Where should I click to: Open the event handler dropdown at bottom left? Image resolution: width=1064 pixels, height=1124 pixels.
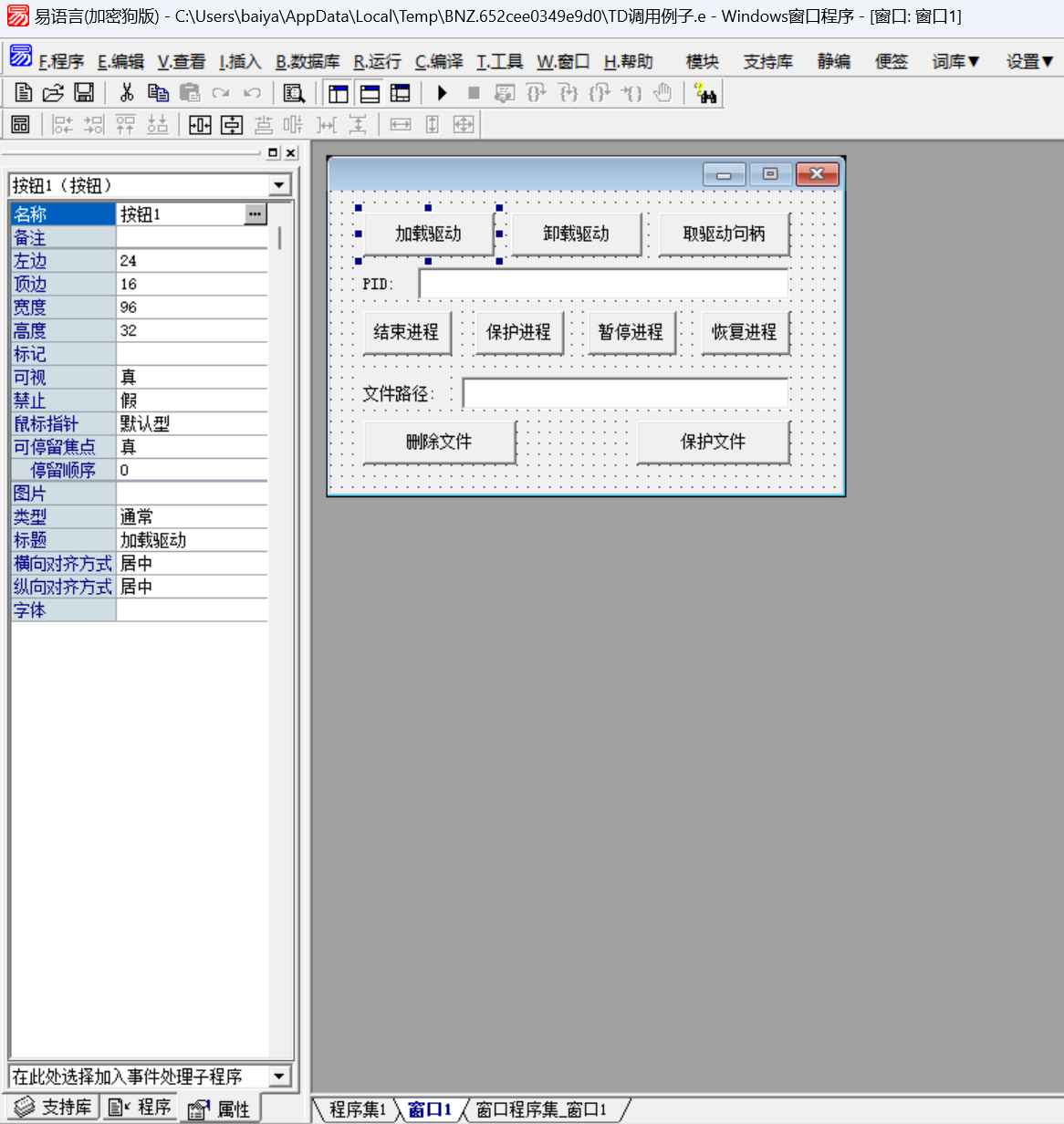pyautogui.click(x=279, y=1076)
